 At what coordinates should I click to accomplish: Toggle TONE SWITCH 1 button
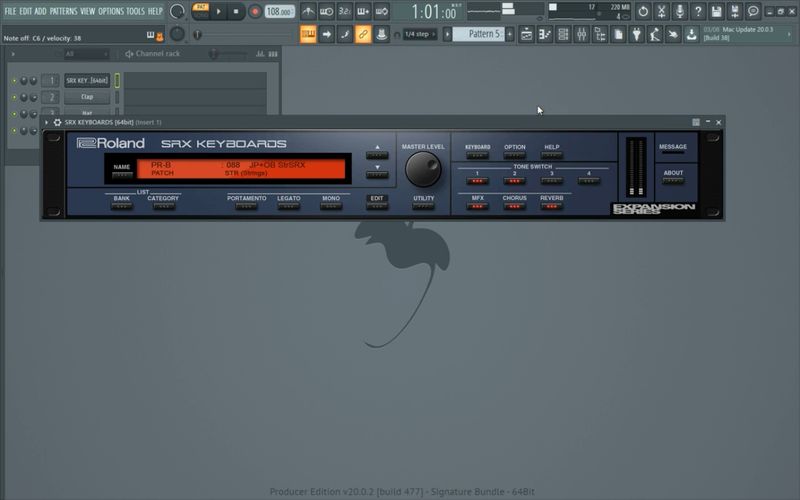pos(477,181)
